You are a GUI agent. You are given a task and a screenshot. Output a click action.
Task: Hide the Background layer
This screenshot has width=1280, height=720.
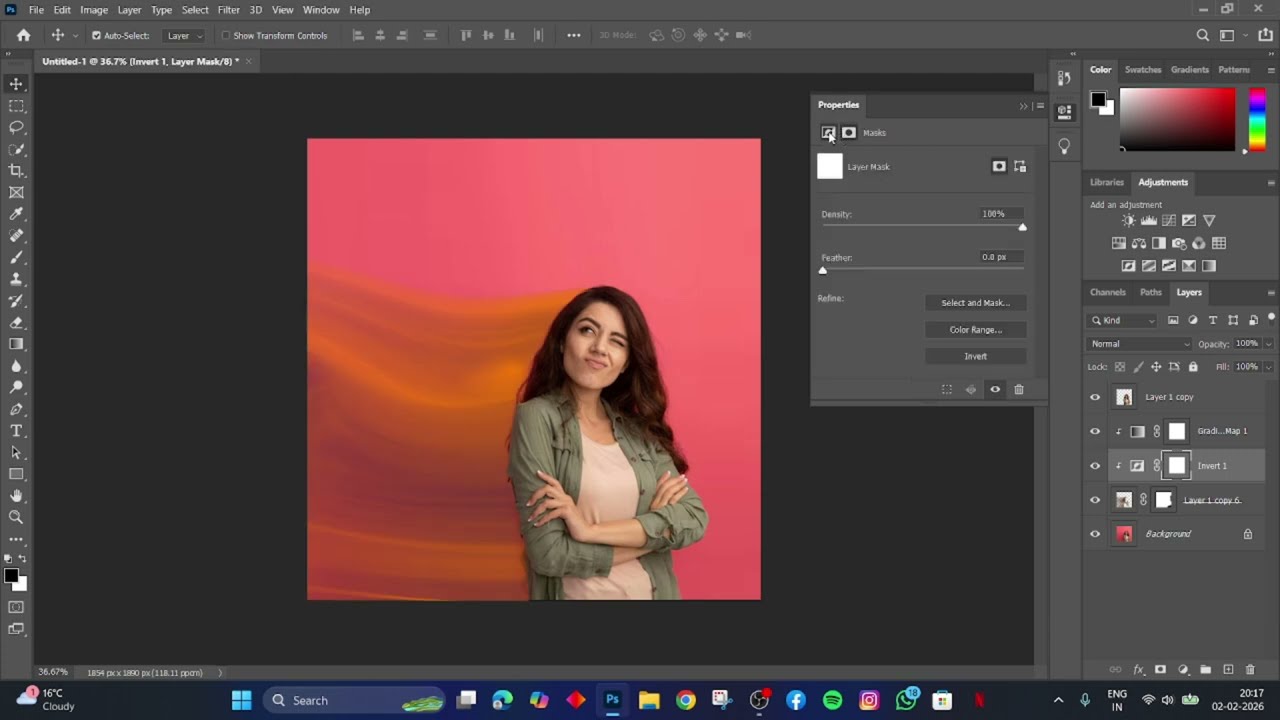(x=1095, y=534)
